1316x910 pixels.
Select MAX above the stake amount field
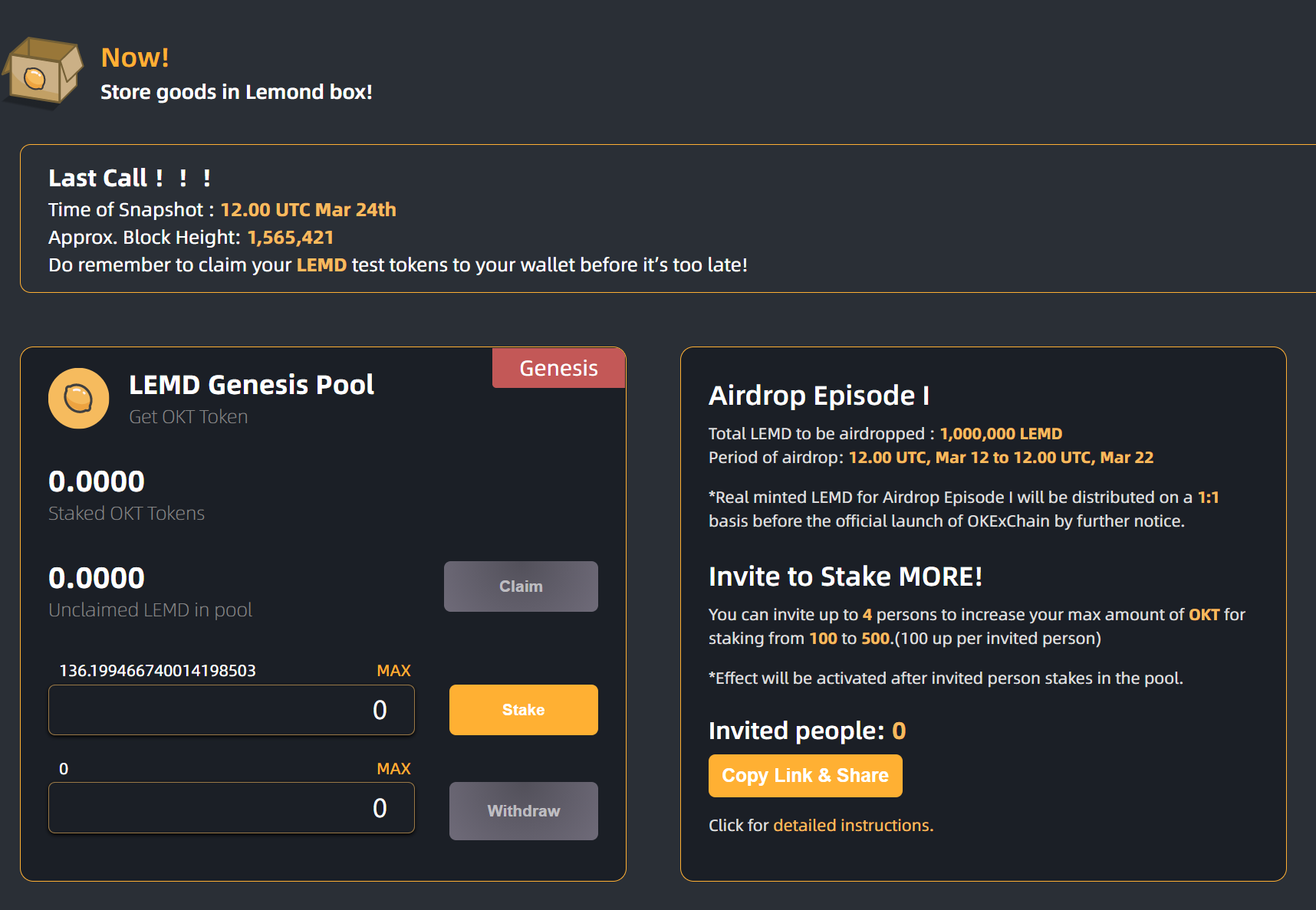393,671
